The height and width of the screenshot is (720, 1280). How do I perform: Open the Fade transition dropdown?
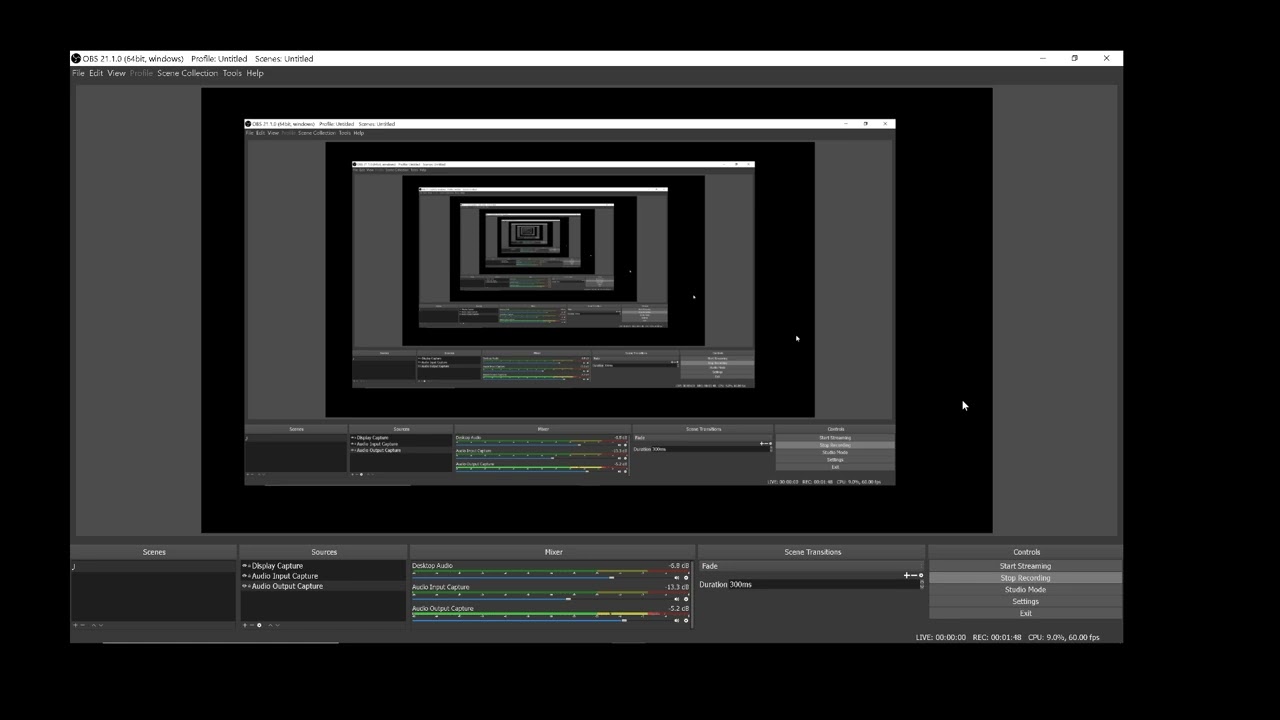[x=811, y=566]
